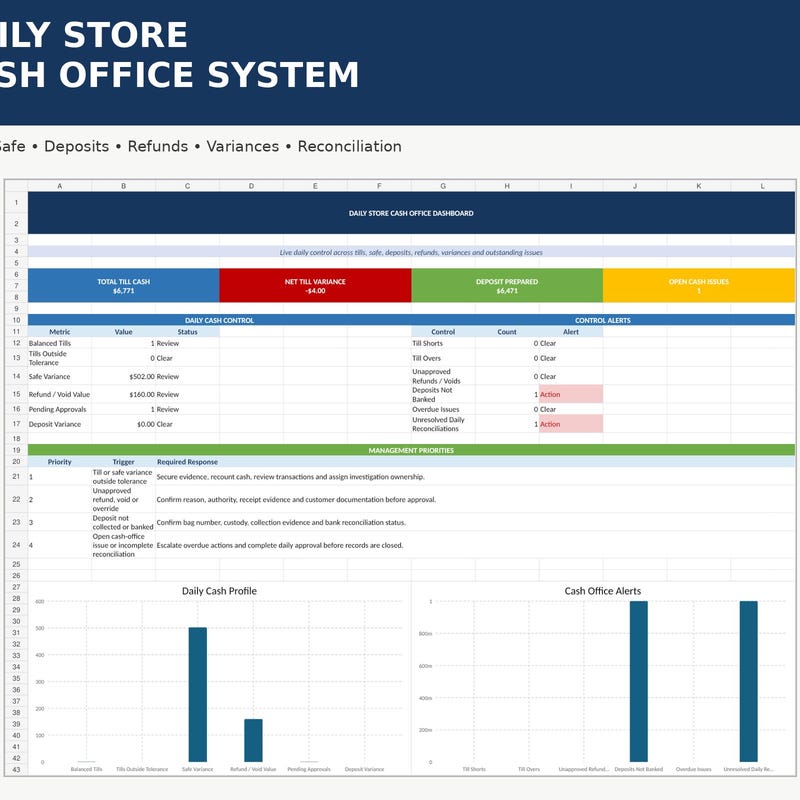Image resolution: width=800 pixels, height=800 pixels.
Task: Click the Daily Store Cash Office Dashboard title cell
Action: [x=411, y=213]
